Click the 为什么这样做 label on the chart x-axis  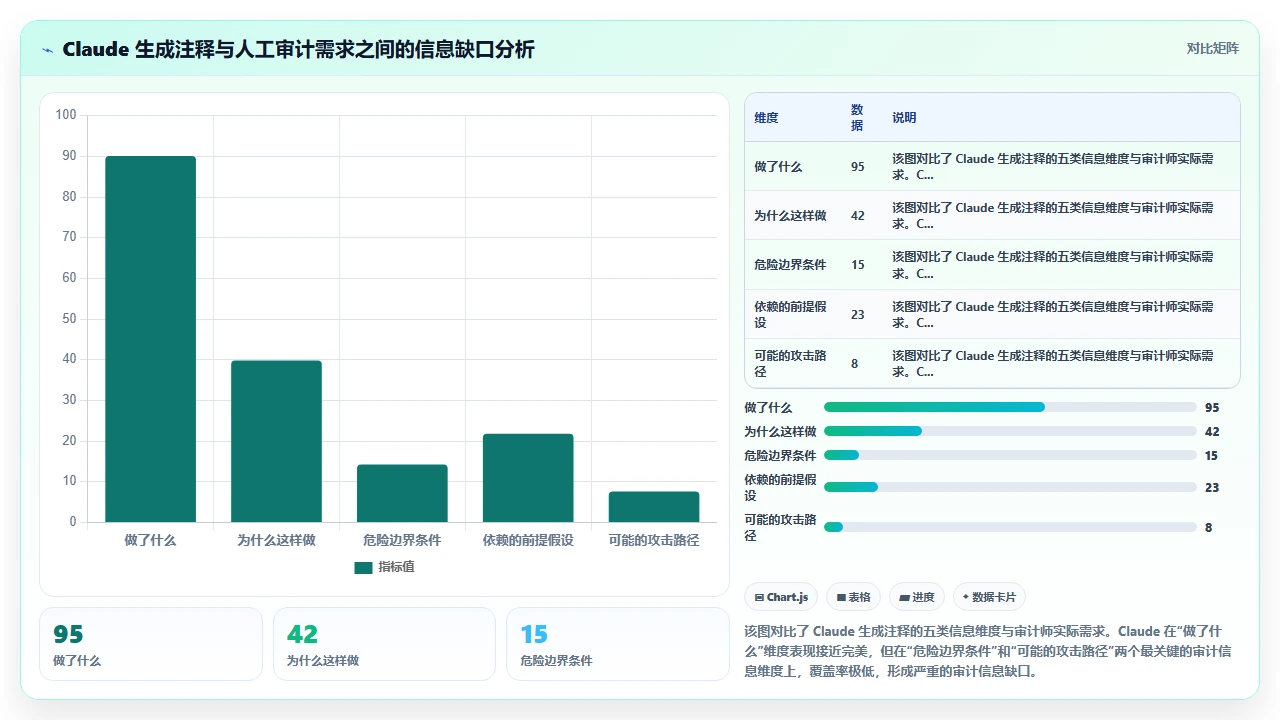coord(276,540)
